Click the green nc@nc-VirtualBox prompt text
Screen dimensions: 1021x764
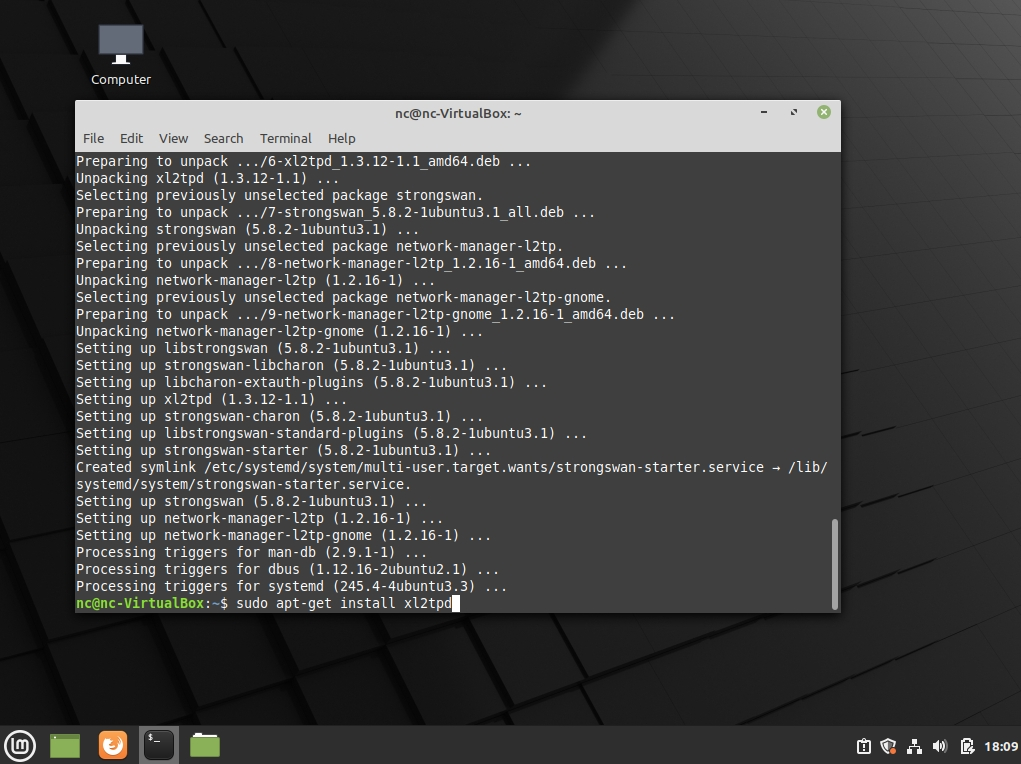click(x=140, y=603)
